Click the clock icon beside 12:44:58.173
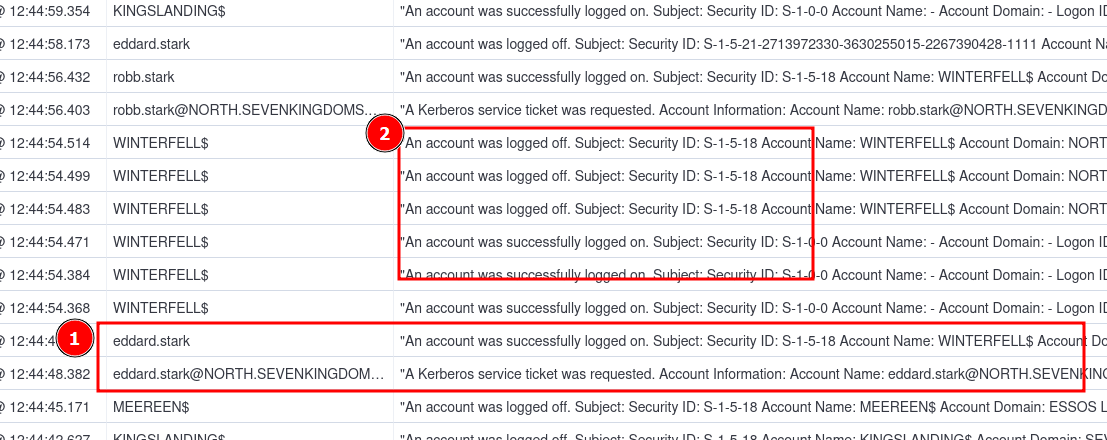Image resolution: width=1107 pixels, height=440 pixels. click(x=2, y=44)
